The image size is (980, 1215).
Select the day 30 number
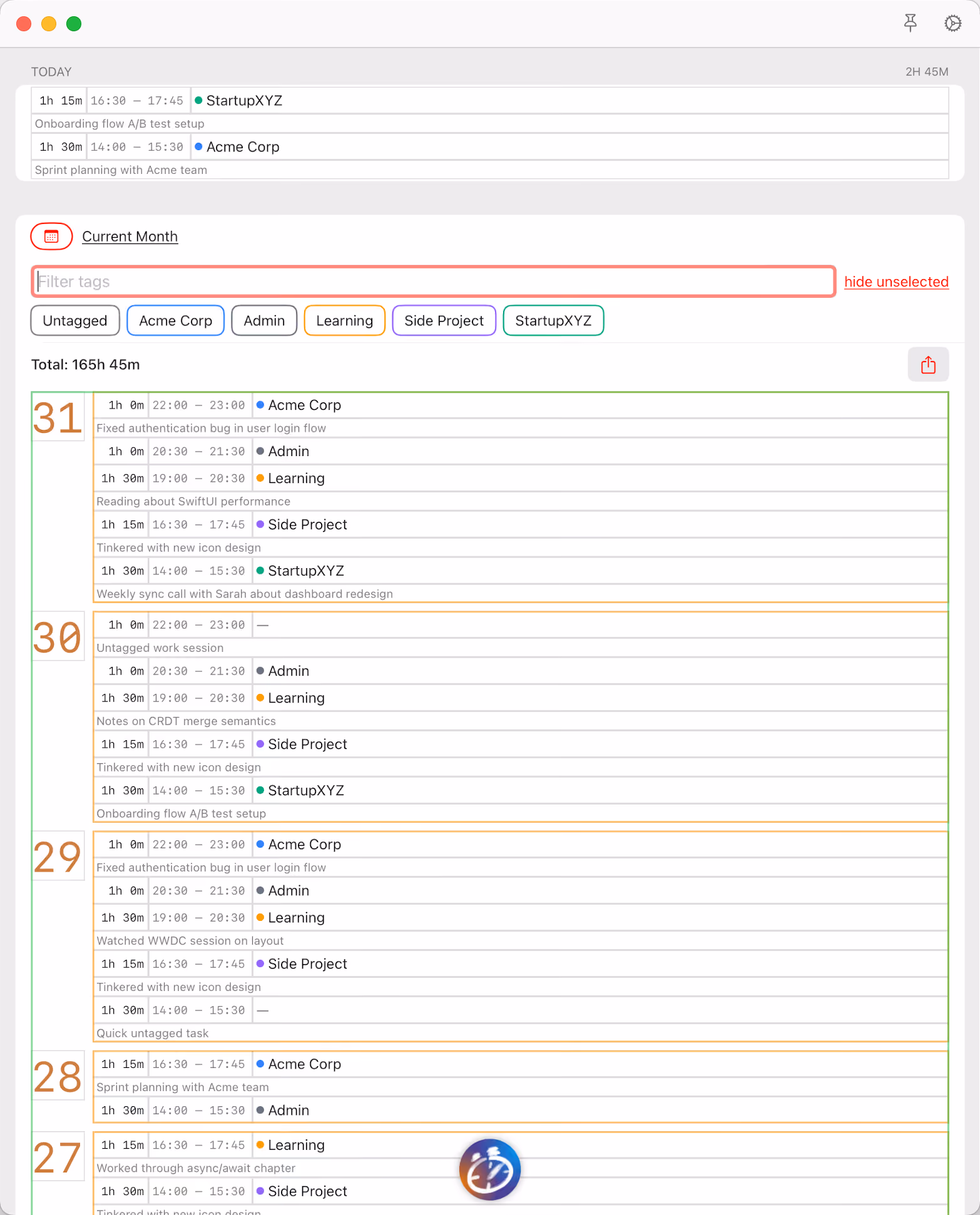coord(58,637)
